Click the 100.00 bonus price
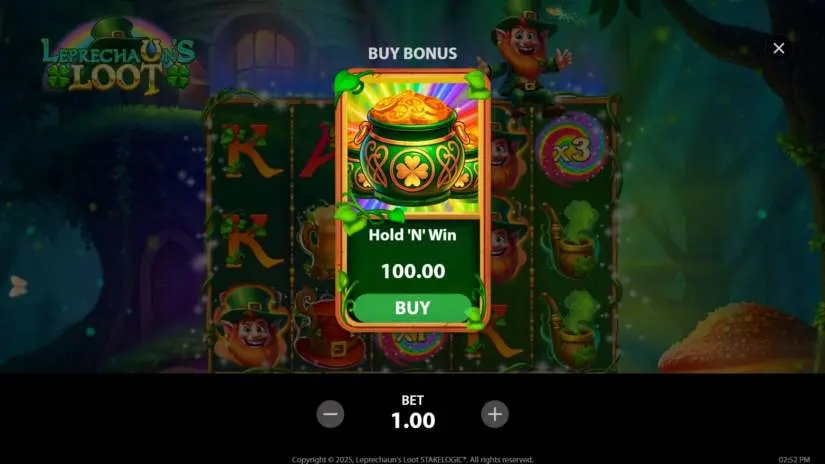The height and width of the screenshot is (464, 825). [413, 271]
